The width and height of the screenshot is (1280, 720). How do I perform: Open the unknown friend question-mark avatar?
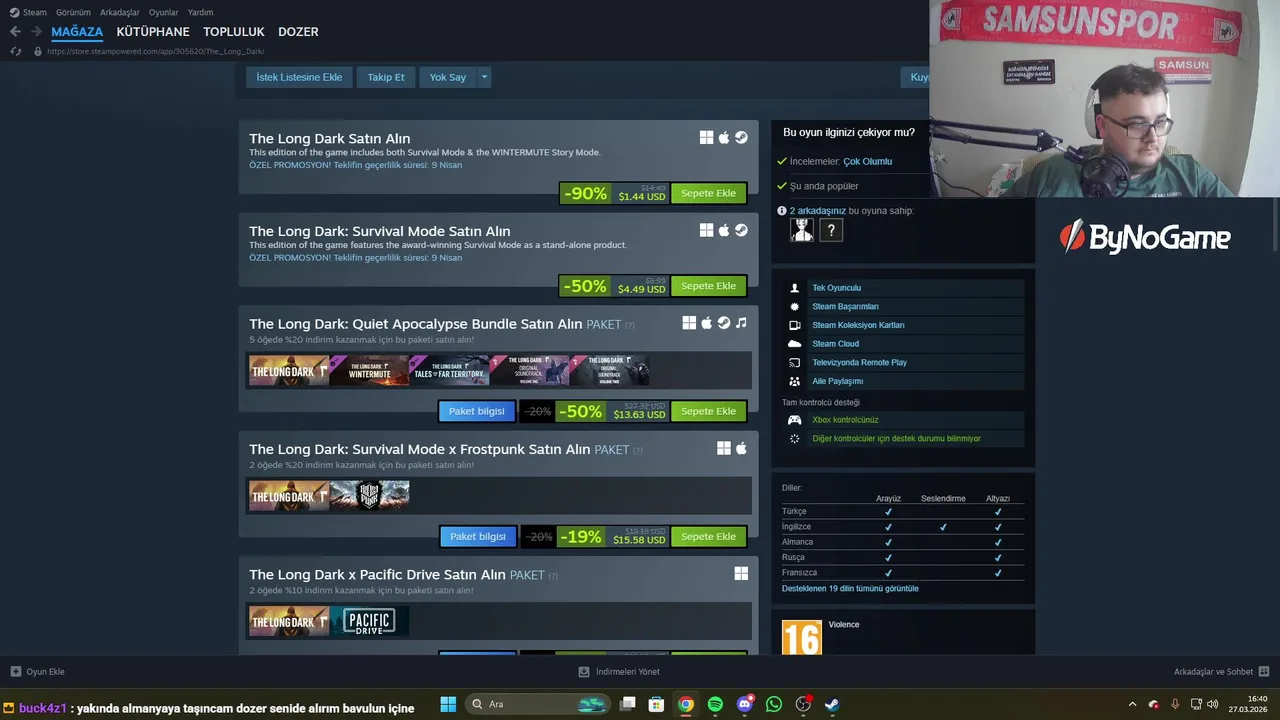831,231
